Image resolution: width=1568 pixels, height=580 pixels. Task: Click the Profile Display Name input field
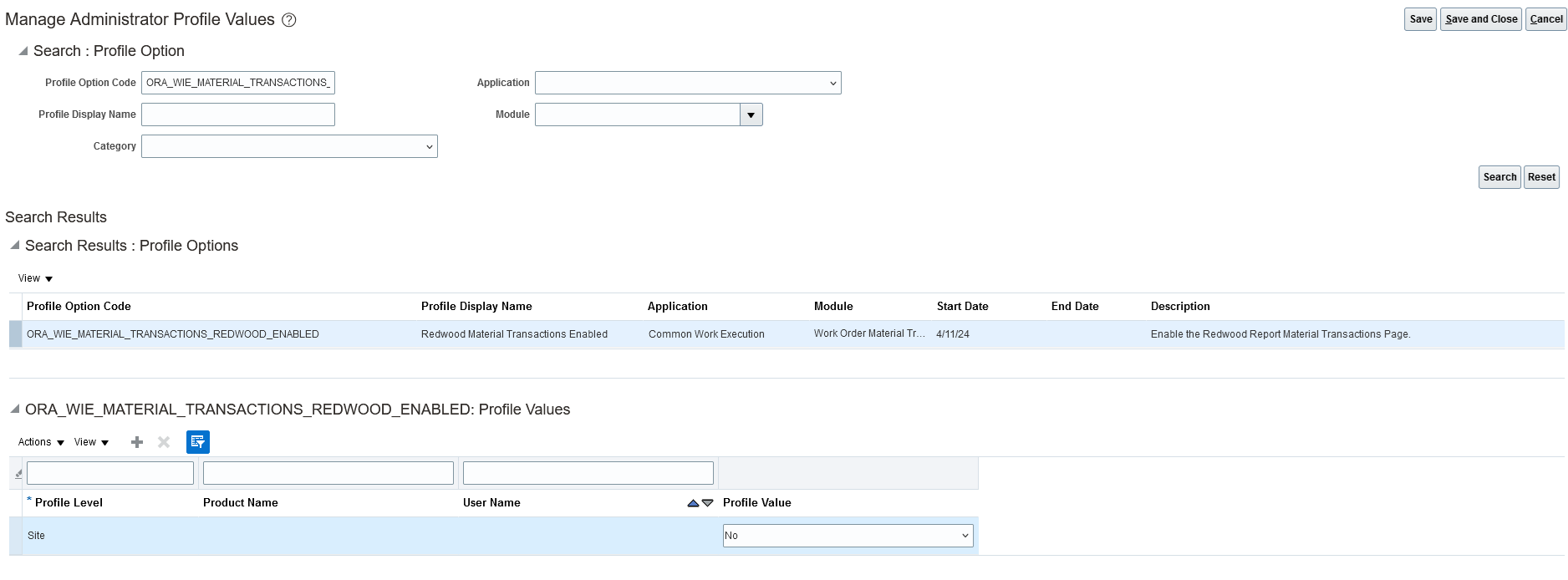(x=238, y=114)
